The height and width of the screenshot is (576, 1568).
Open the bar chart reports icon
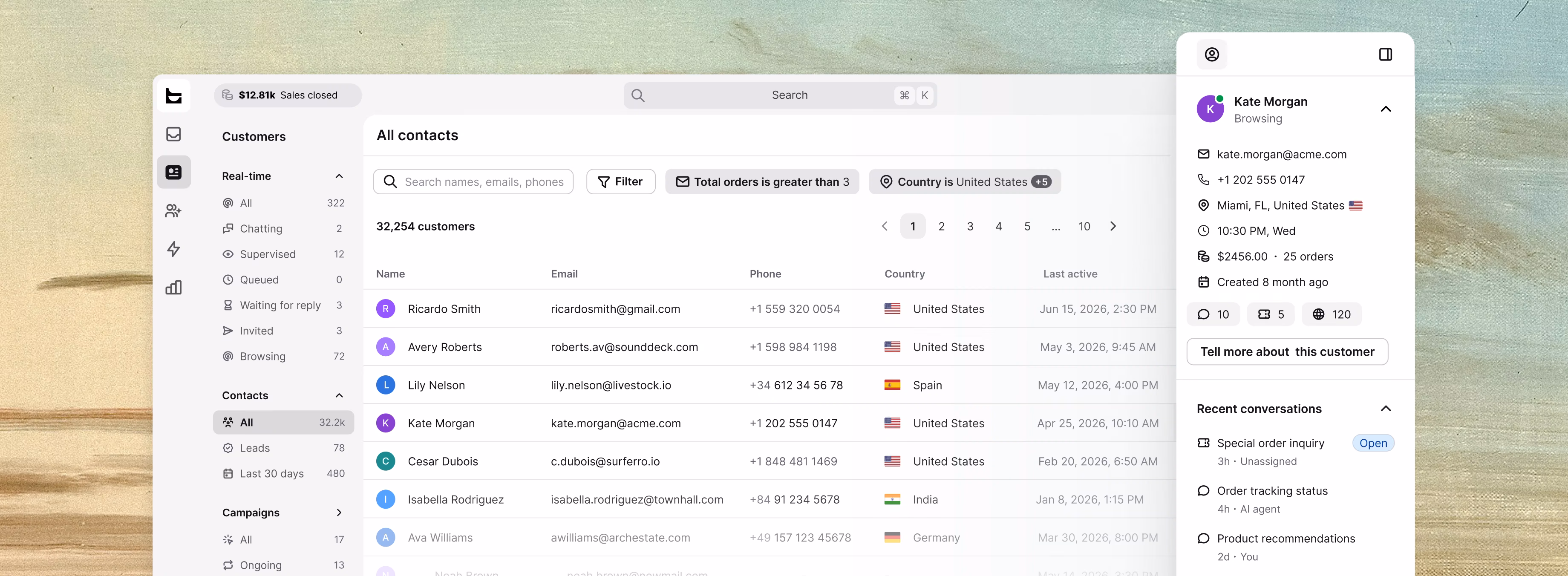173,288
